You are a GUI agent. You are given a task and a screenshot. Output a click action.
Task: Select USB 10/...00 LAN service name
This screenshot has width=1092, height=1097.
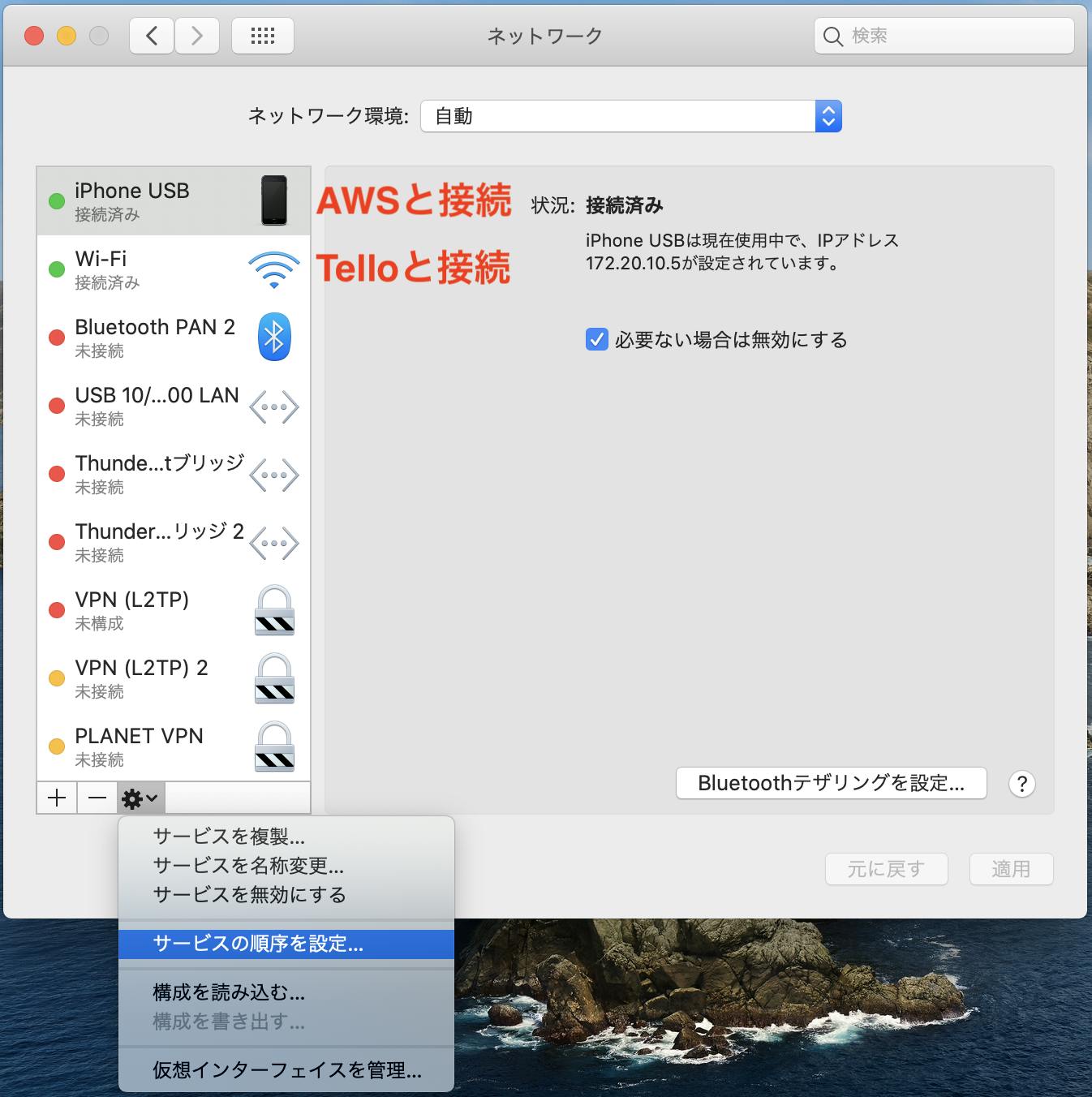pos(157,395)
